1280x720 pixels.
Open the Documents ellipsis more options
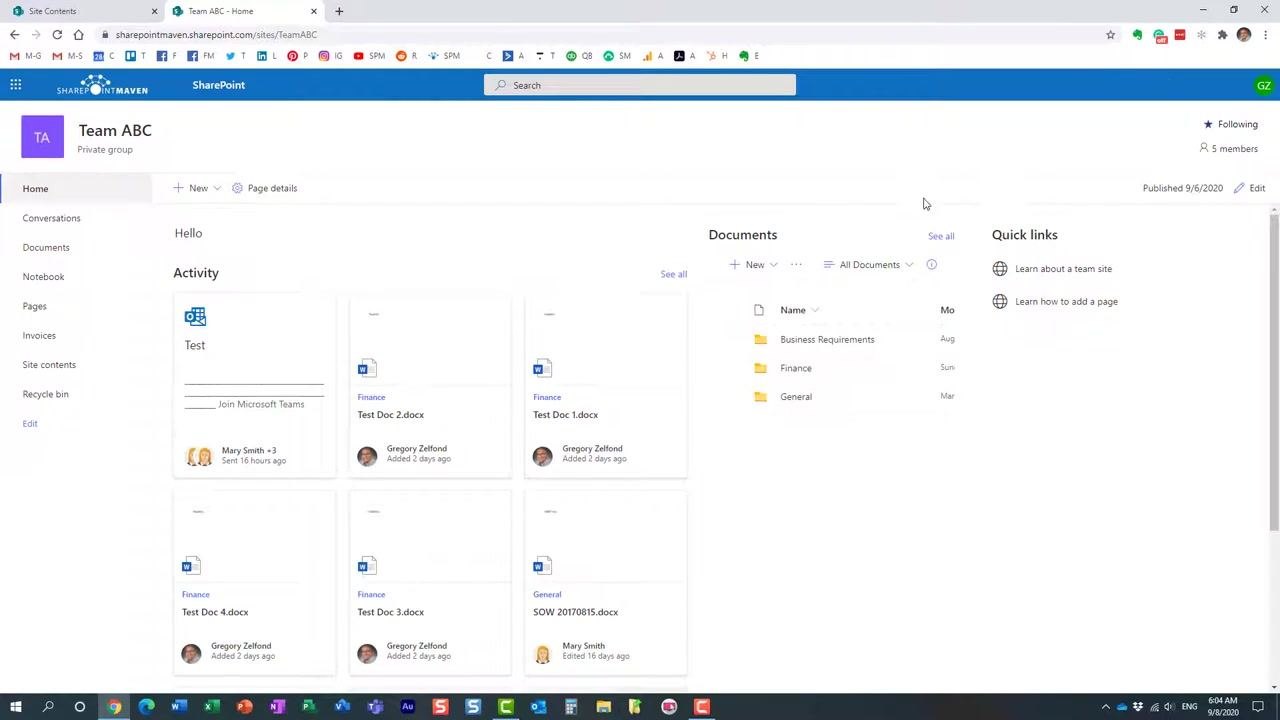pos(796,265)
